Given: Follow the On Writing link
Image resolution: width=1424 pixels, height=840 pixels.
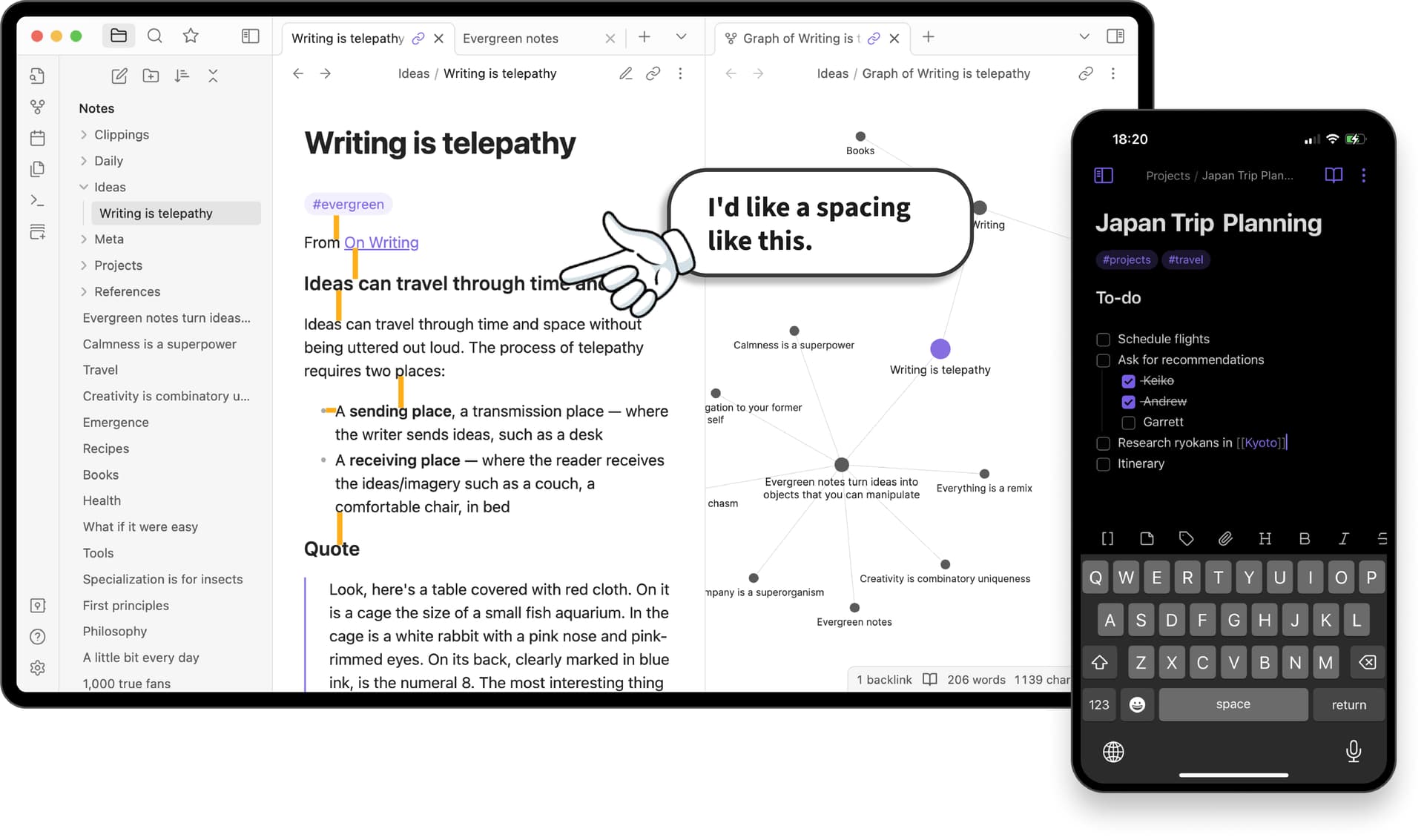Looking at the screenshot, I should pos(381,242).
